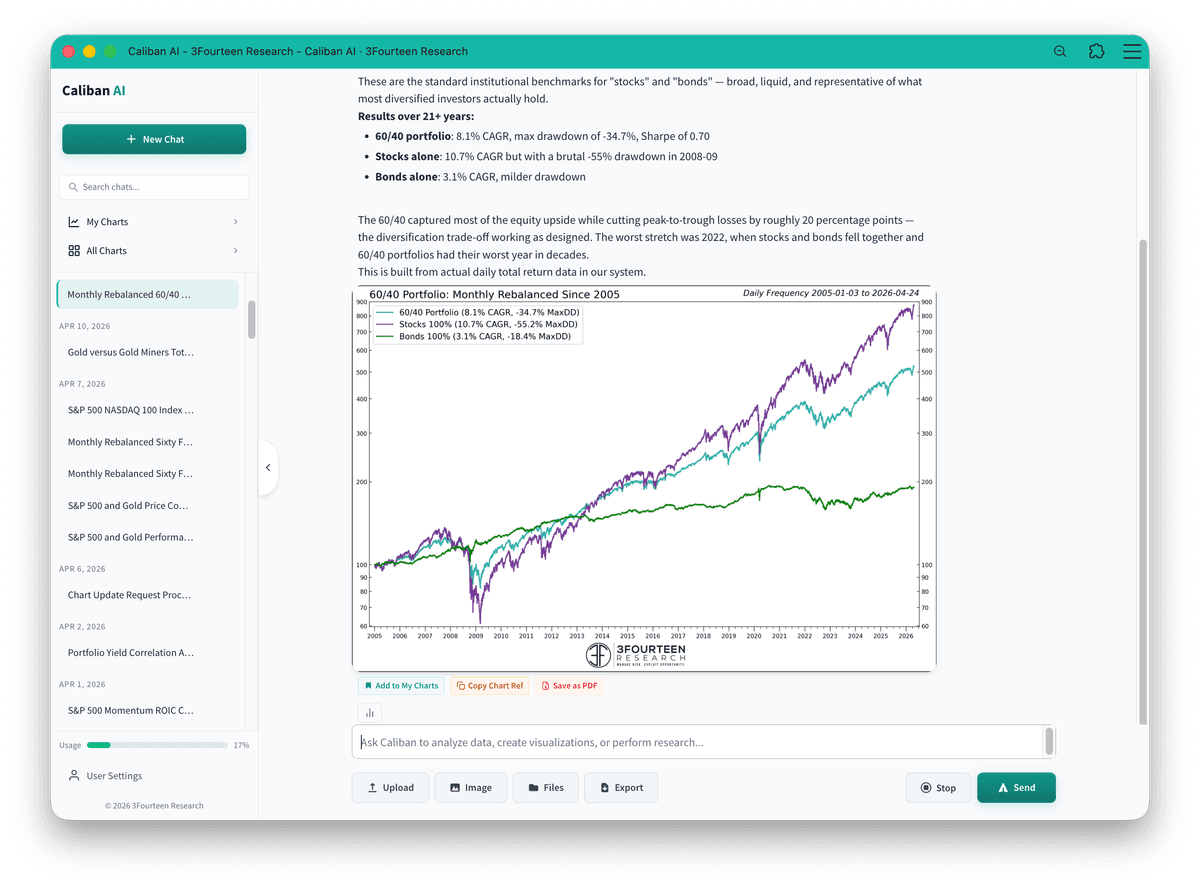Image resolution: width=1200 pixels, height=887 pixels.
Task: Click the User Settings person icon
Action: pos(74,776)
